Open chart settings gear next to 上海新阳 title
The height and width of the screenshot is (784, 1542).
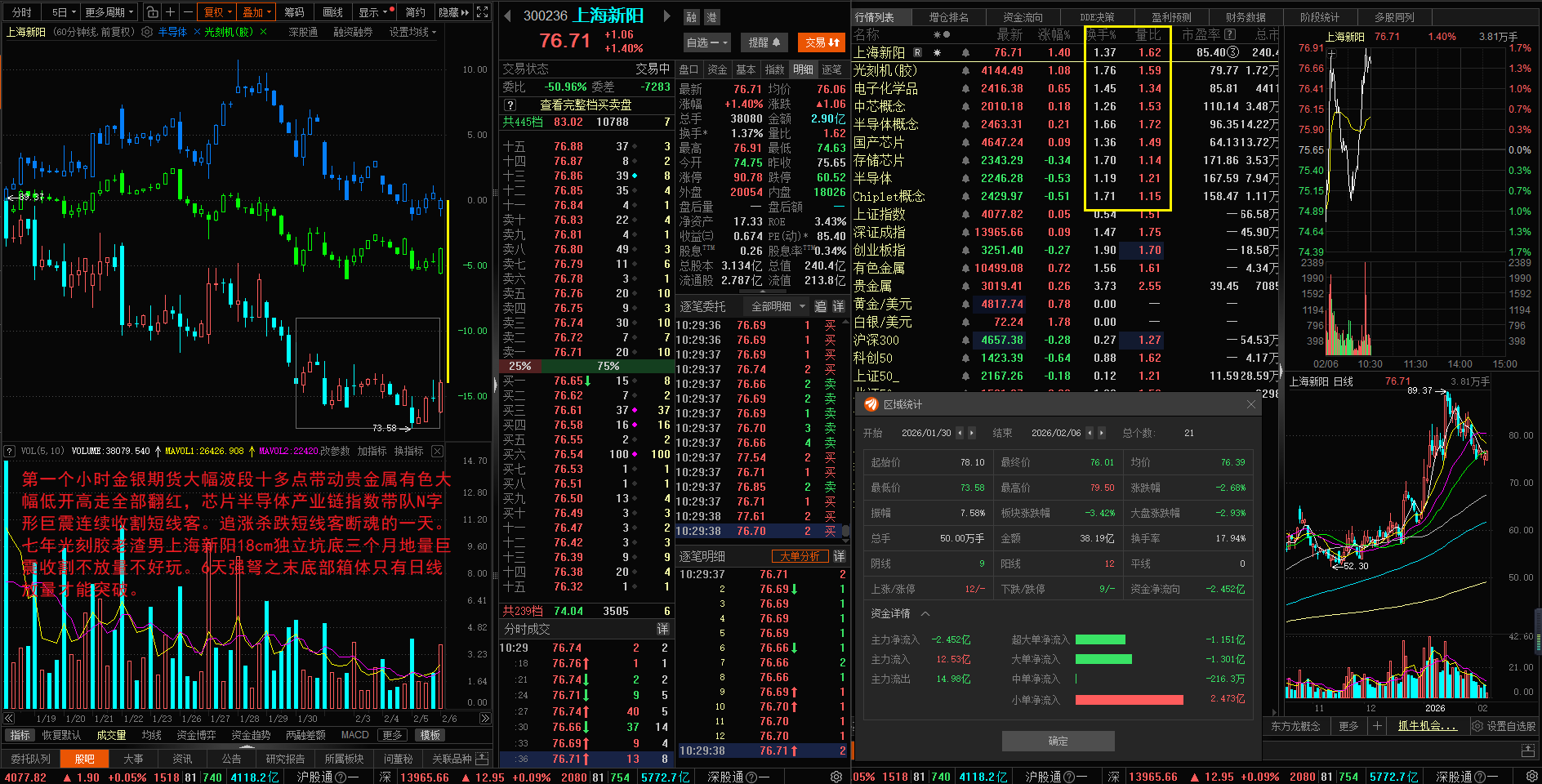(147, 32)
